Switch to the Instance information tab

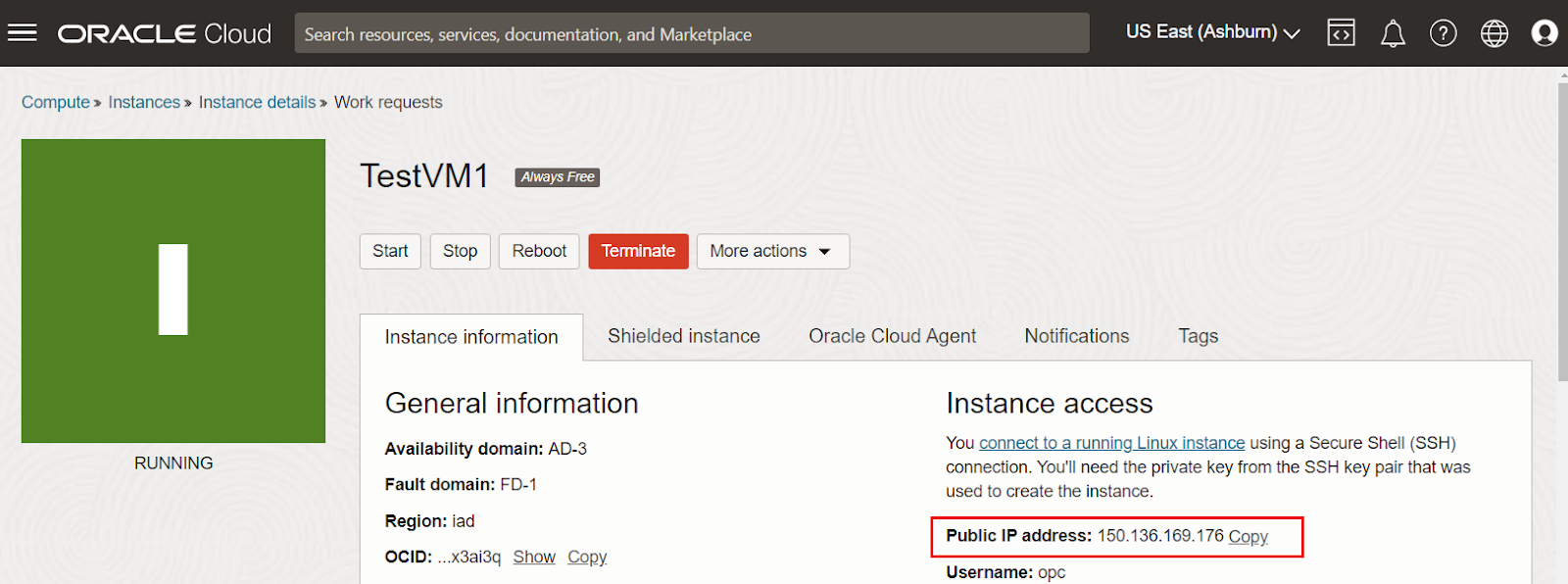pos(471,337)
